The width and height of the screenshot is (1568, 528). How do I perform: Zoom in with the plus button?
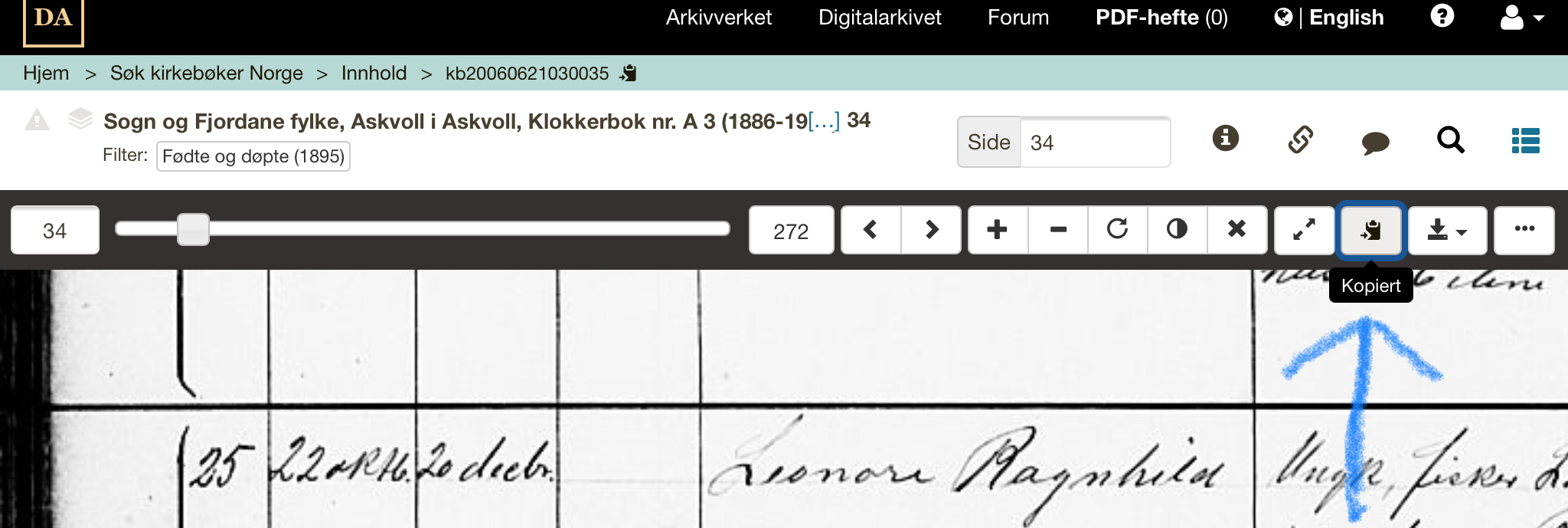(998, 230)
